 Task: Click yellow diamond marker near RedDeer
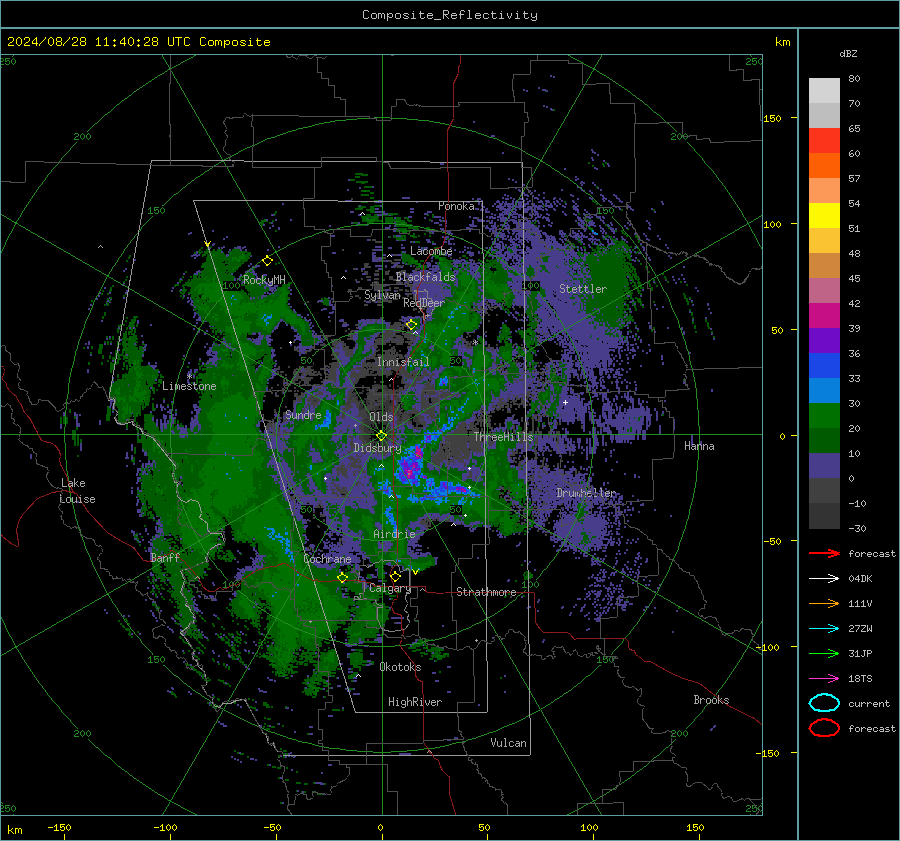click(x=411, y=325)
